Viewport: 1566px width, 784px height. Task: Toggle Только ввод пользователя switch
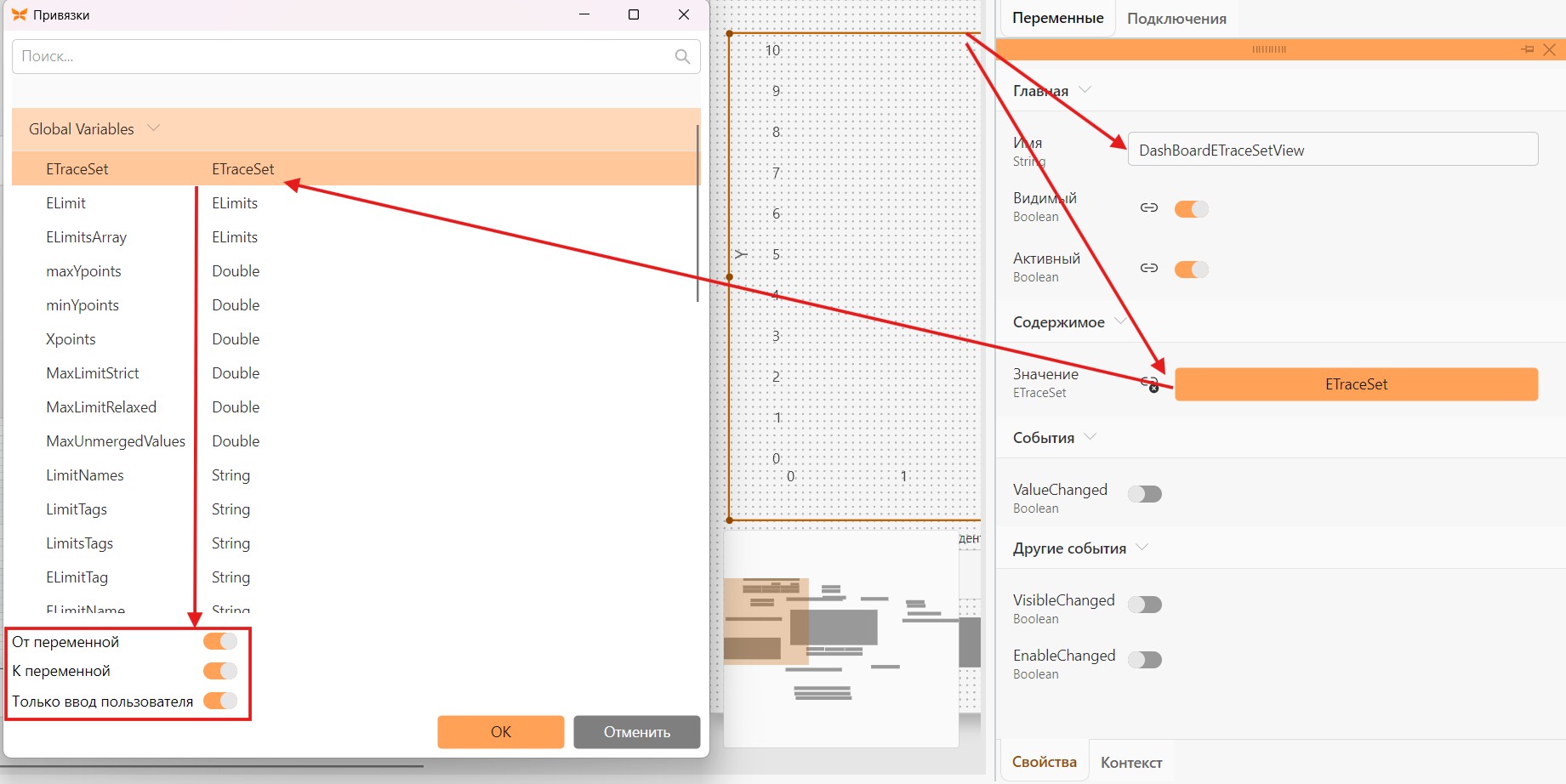(220, 701)
